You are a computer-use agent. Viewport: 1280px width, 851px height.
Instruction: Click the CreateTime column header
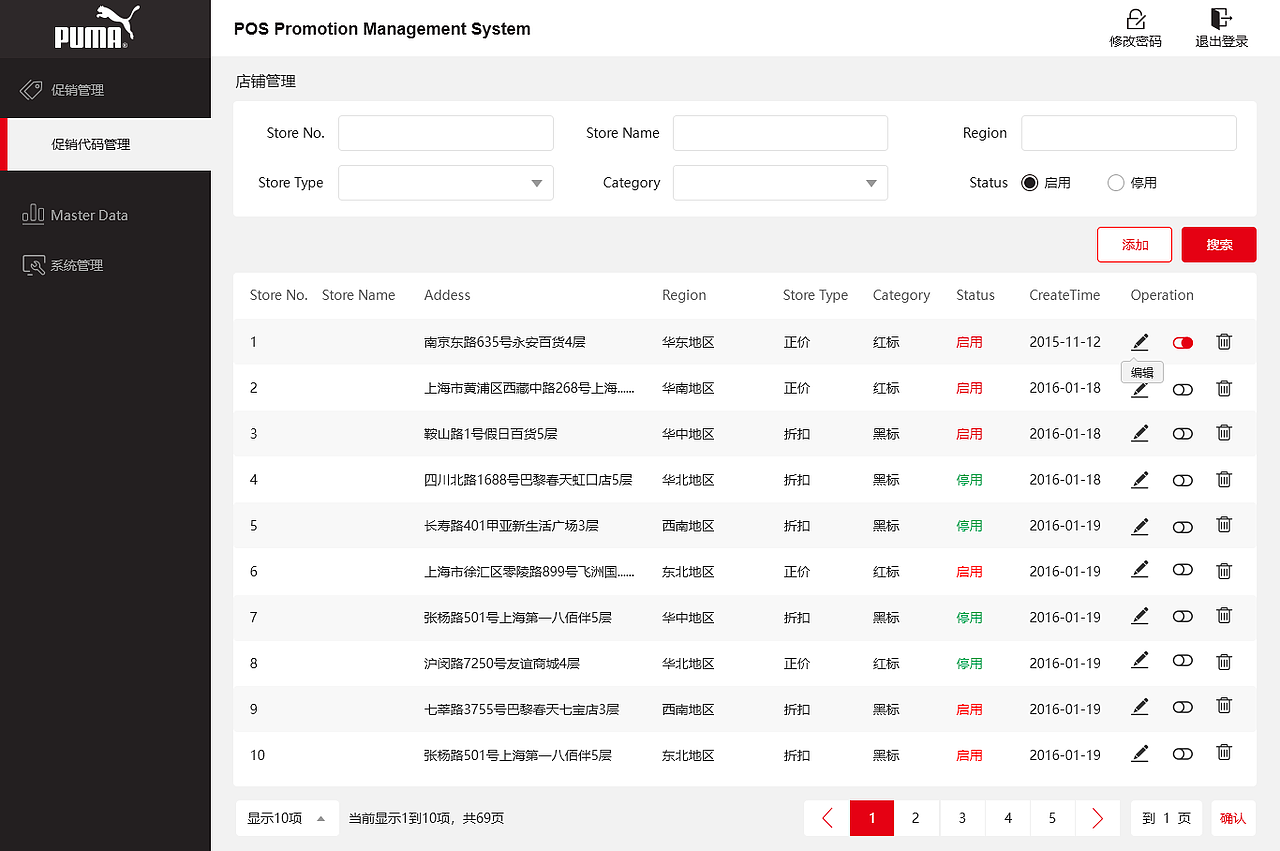1064,295
